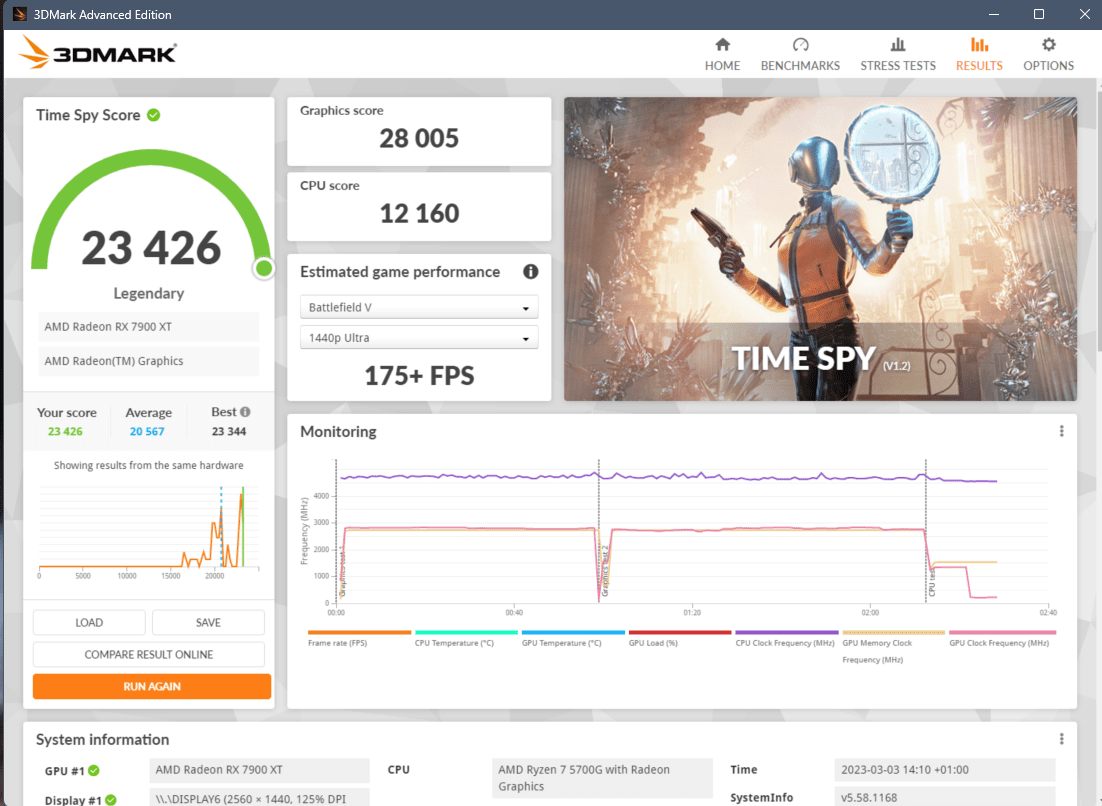1102x806 pixels.
Task: Click the LOAD button
Action: (x=89, y=623)
